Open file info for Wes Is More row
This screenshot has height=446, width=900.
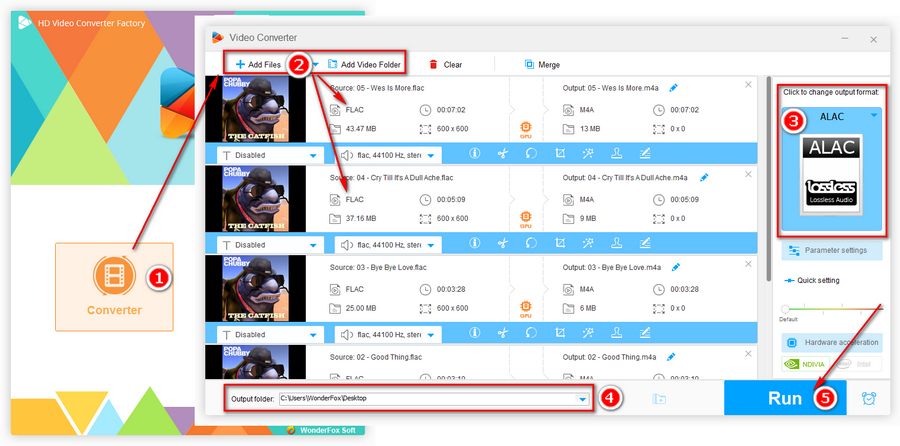(475, 153)
